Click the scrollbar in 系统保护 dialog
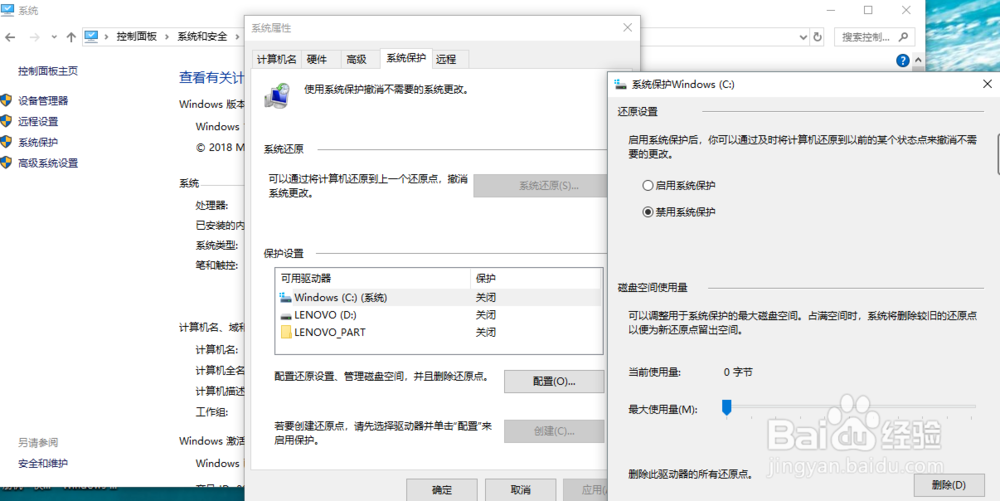The height and width of the screenshot is (501, 1000). (x=997, y=156)
